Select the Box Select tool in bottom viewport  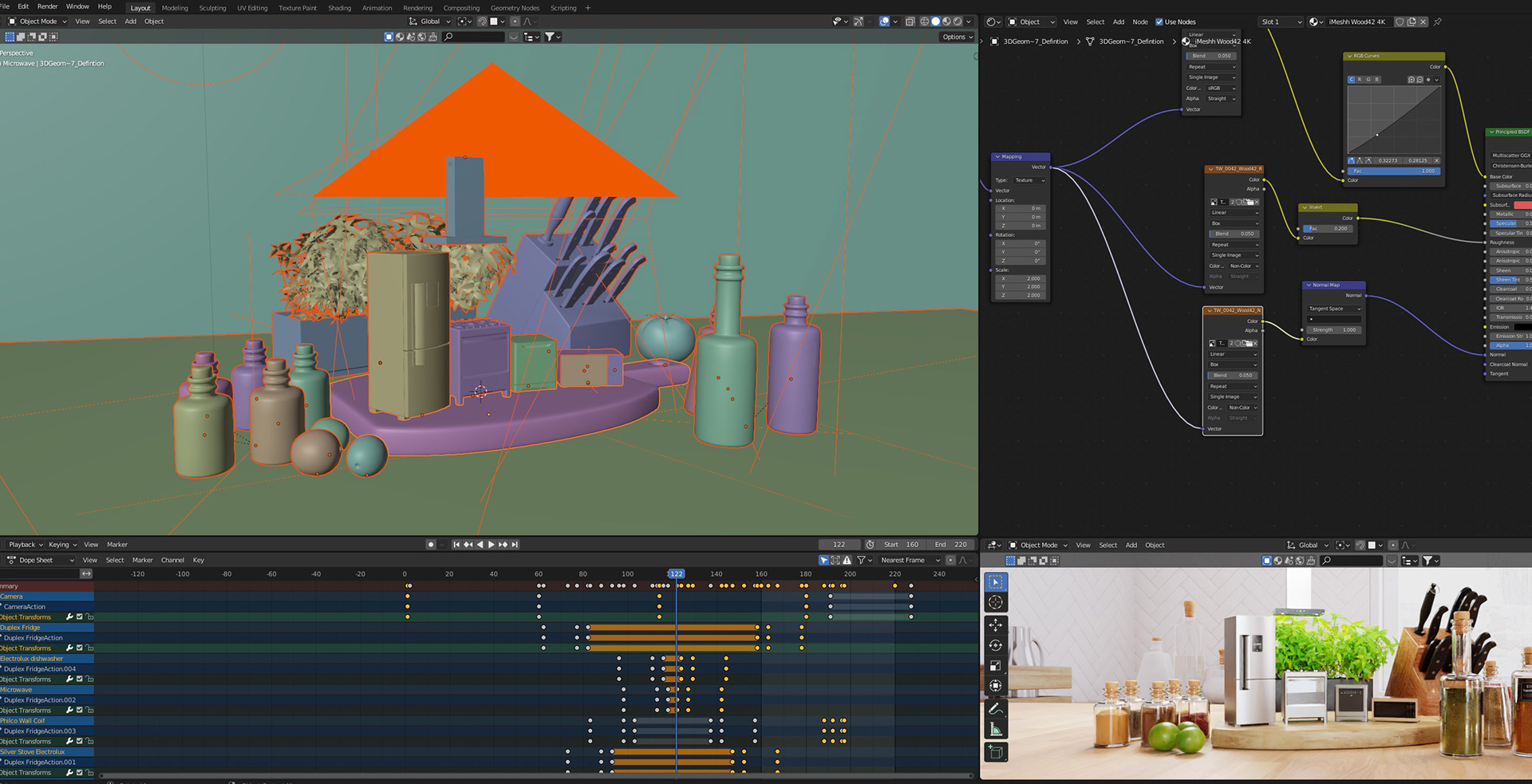[x=995, y=582]
